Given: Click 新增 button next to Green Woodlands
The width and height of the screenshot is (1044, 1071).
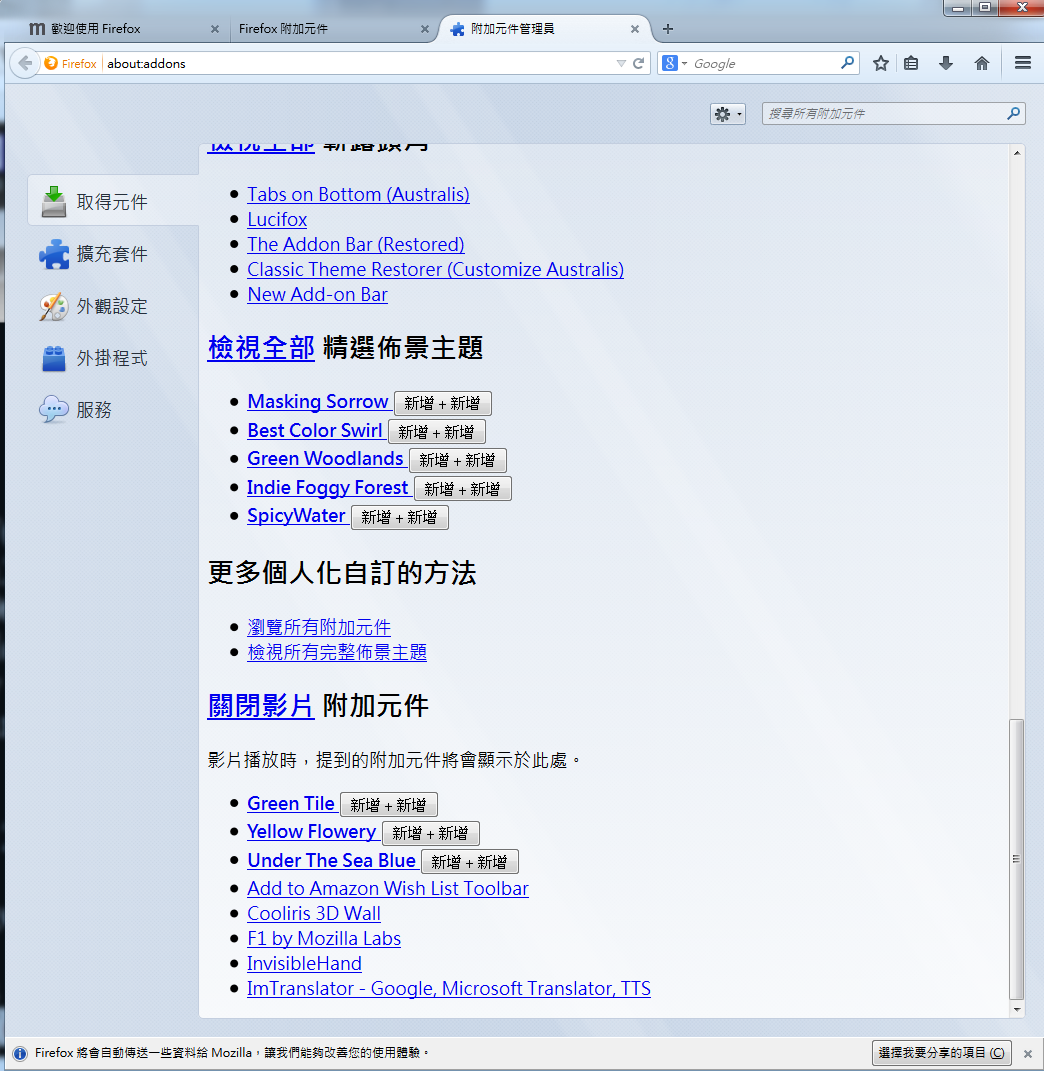Looking at the screenshot, I should tap(458, 460).
